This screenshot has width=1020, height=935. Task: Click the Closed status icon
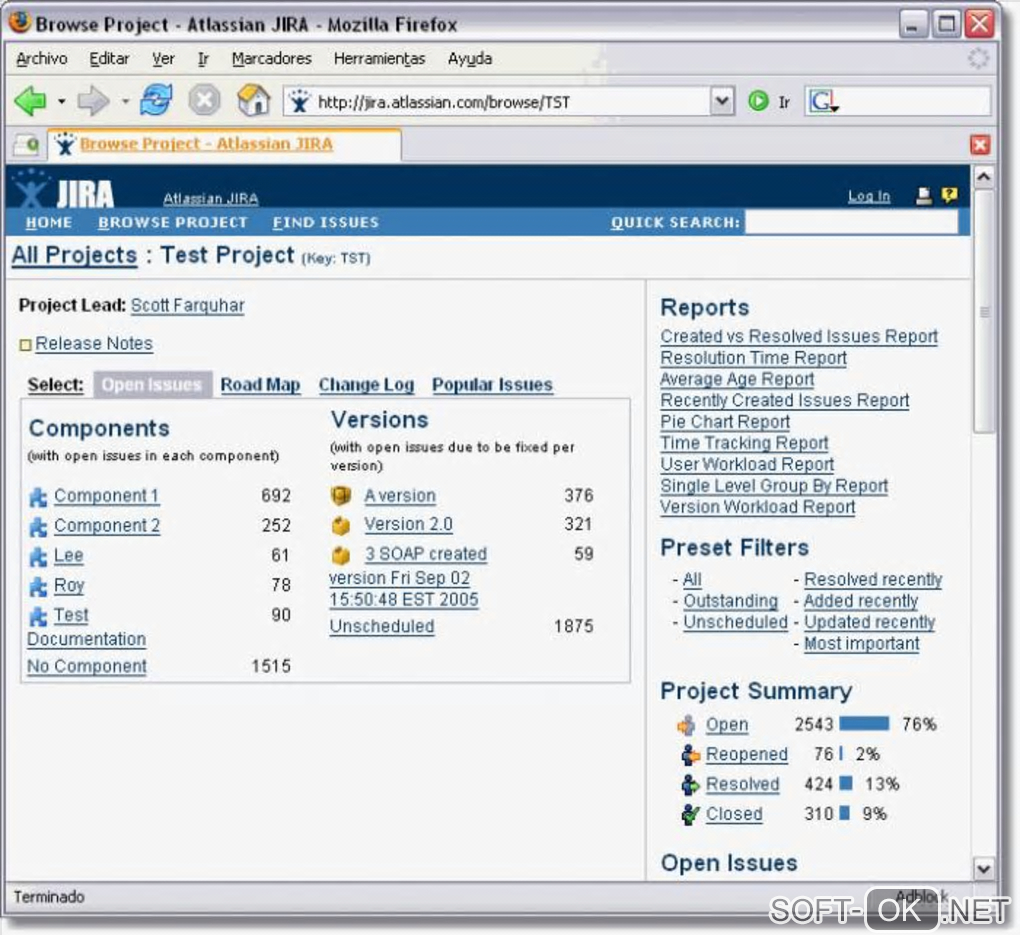point(690,815)
